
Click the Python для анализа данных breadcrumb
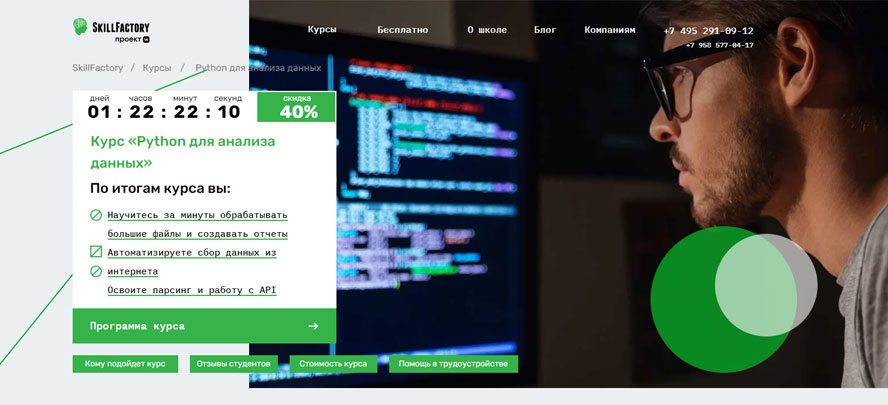pyautogui.click(x=258, y=68)
